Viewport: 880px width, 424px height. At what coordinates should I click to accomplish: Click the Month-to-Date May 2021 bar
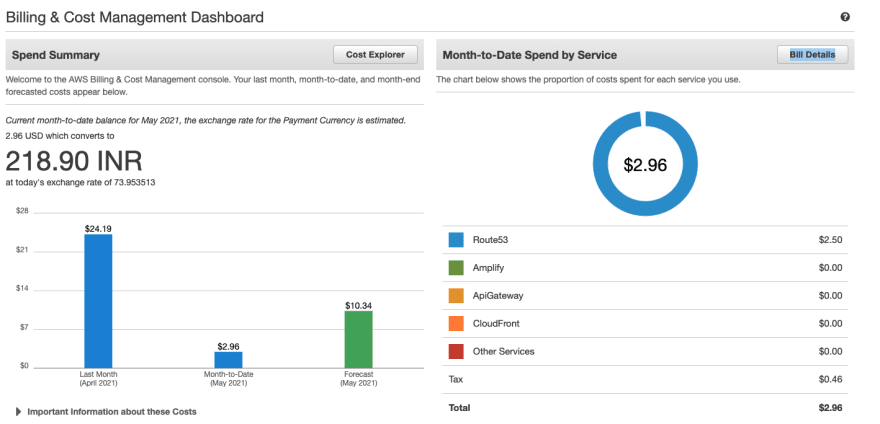[x=228, y=360]
